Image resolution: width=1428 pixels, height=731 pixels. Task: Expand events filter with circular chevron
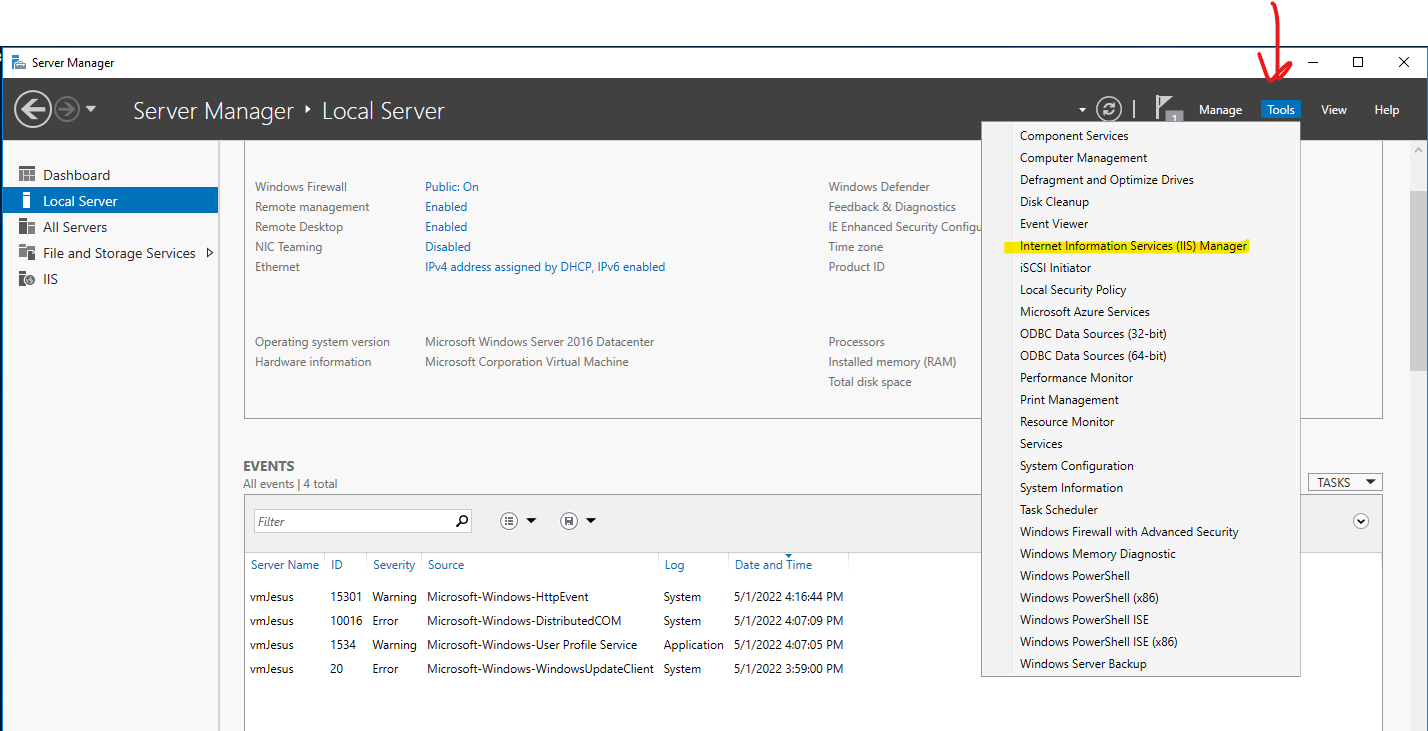point(1360,521)
